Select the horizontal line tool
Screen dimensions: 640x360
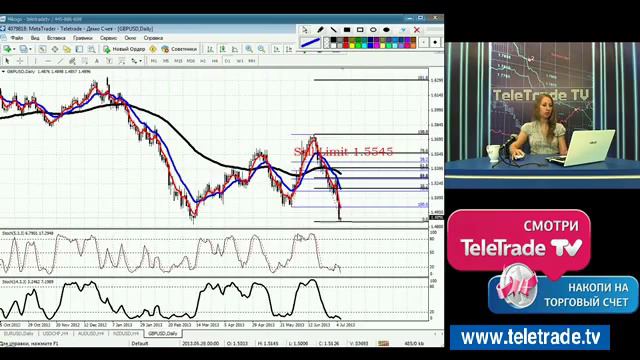(48, 61)
